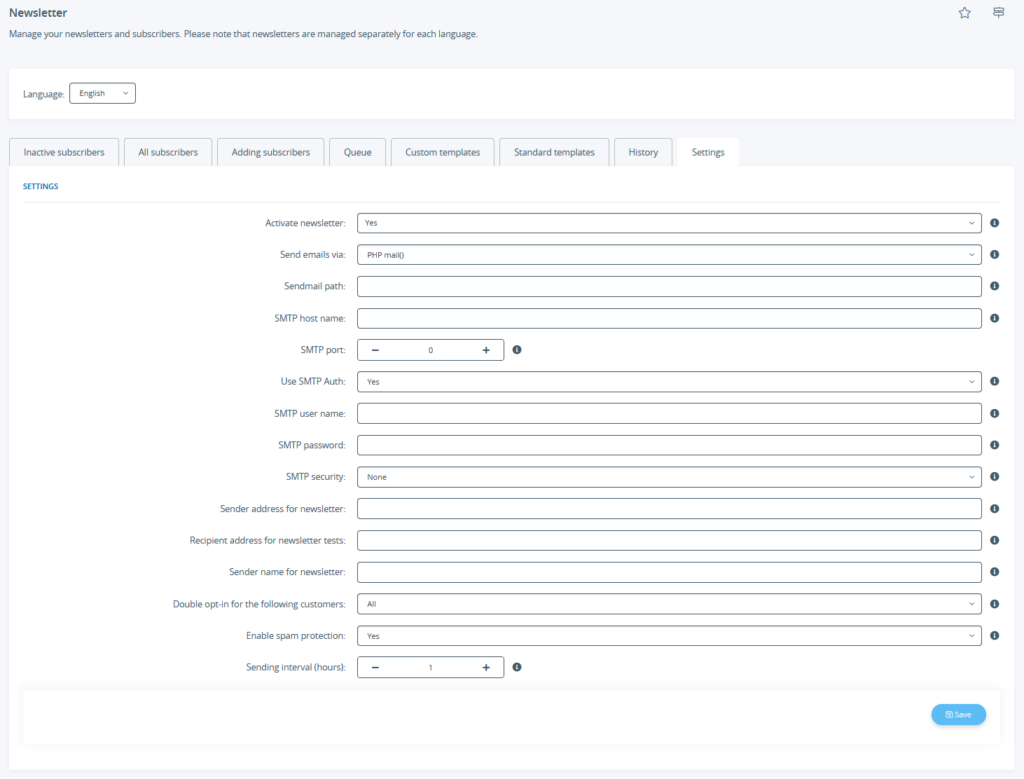Decrease sending interval with the minus button
The height and width of the screenshot is (779, 1024).
click(x=374, y=667)
